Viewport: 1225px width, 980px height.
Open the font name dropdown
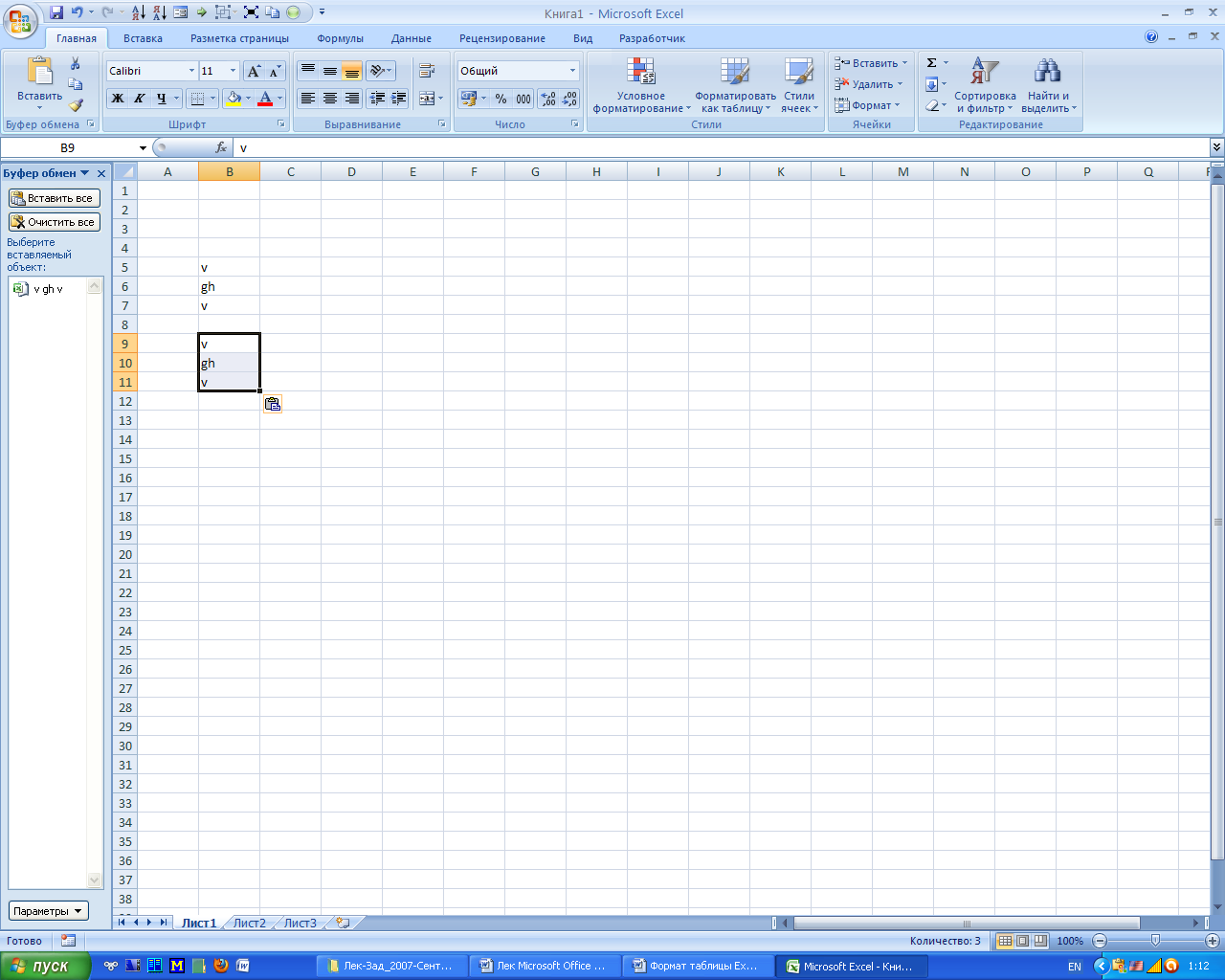pos(191,71)
